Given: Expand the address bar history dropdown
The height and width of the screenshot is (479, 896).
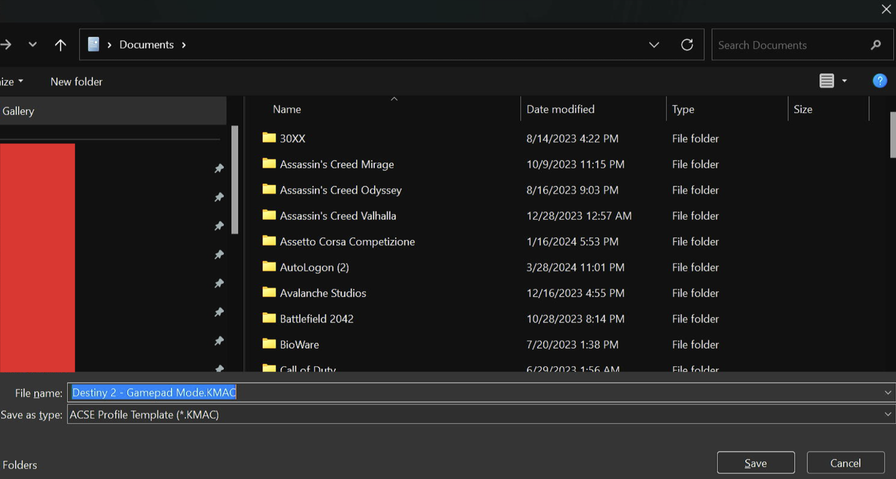Looking at the screenshot, I should 654,45.
